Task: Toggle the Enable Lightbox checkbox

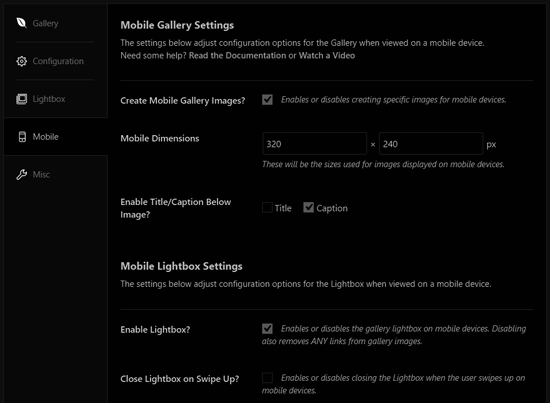Action: click(x=267, y=329)
